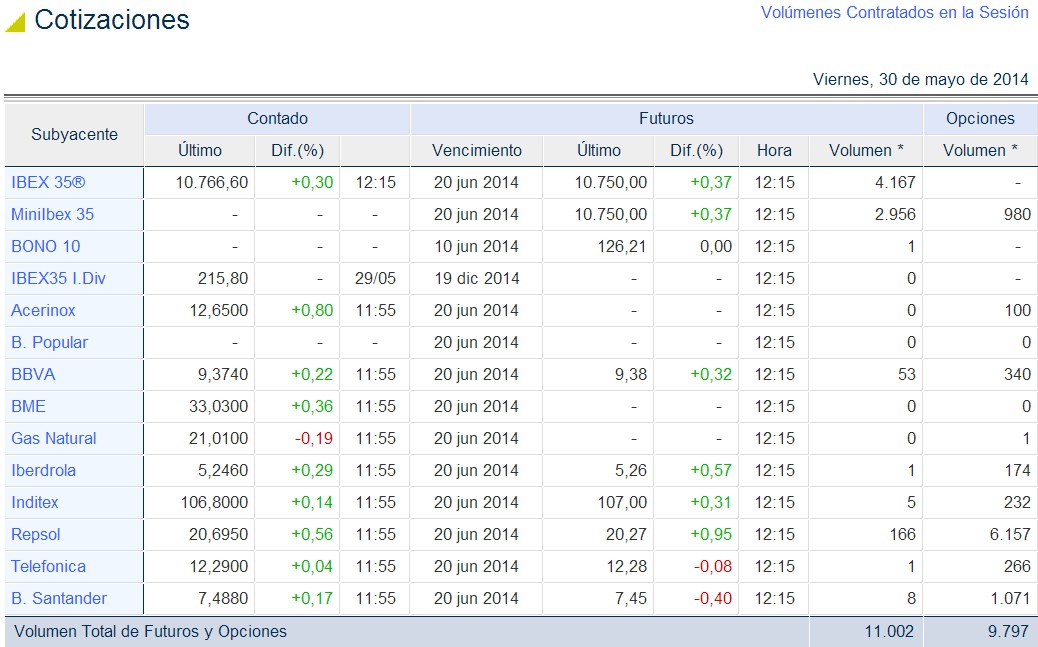Click IBEX35 I.Div spot value 215,80

point(223,278)
